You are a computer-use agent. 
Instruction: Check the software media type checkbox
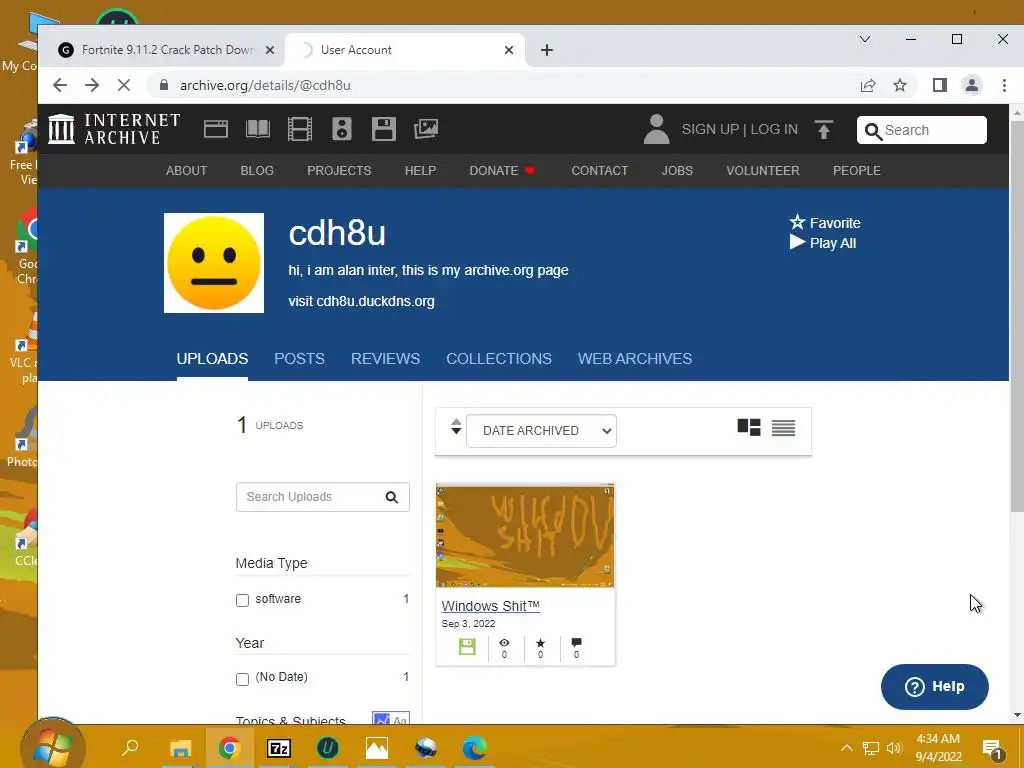[x=242, y=600]
